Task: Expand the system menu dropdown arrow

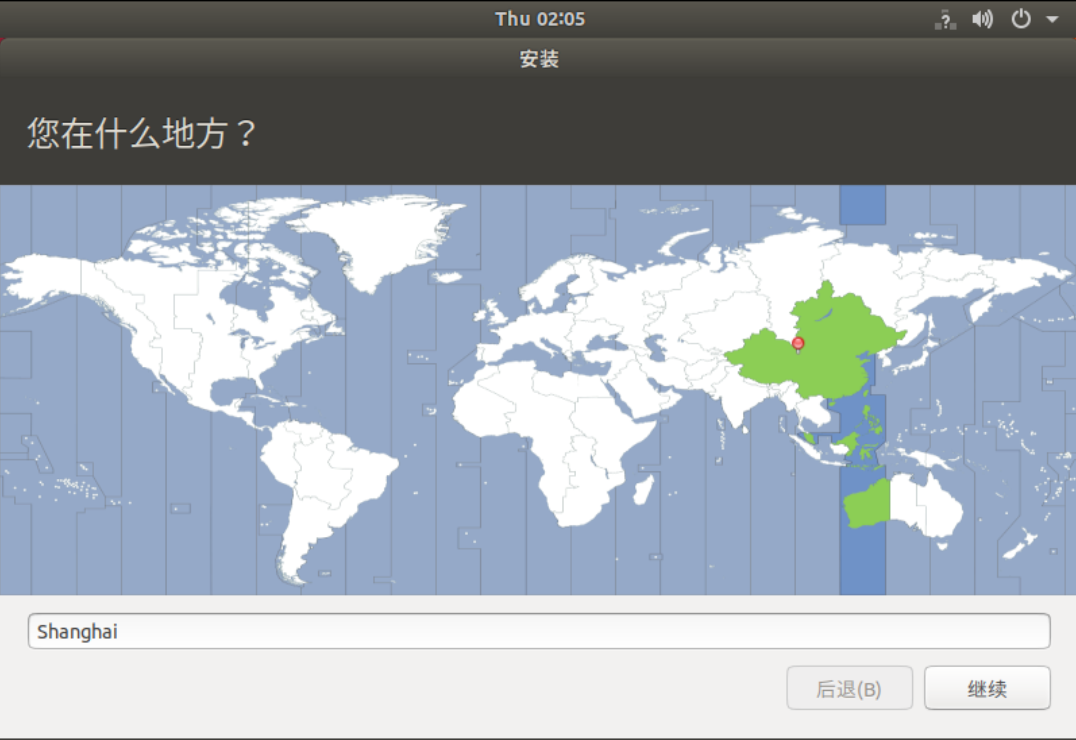Action: point(1052,19)
